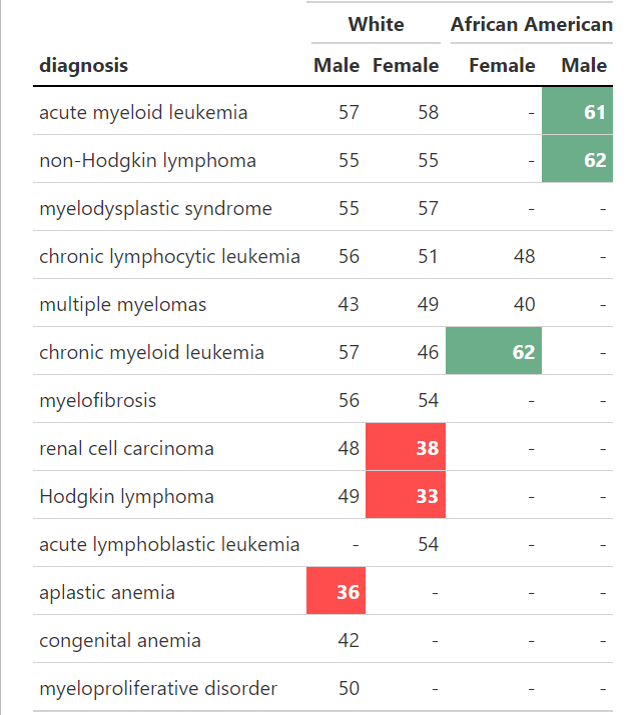Viewport: 639px width, 715px height.
Task: Select the acute lymphoblastic leukemia label
Action: pos(169,544)
